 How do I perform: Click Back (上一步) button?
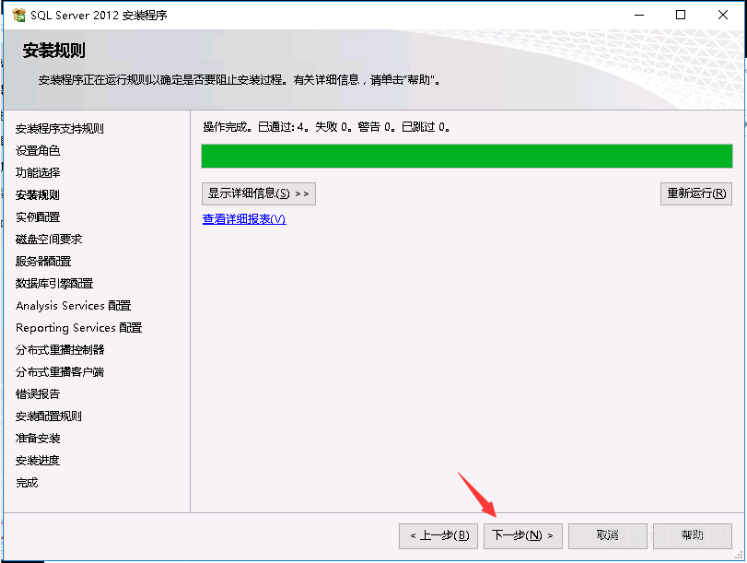tap(438, 535)
